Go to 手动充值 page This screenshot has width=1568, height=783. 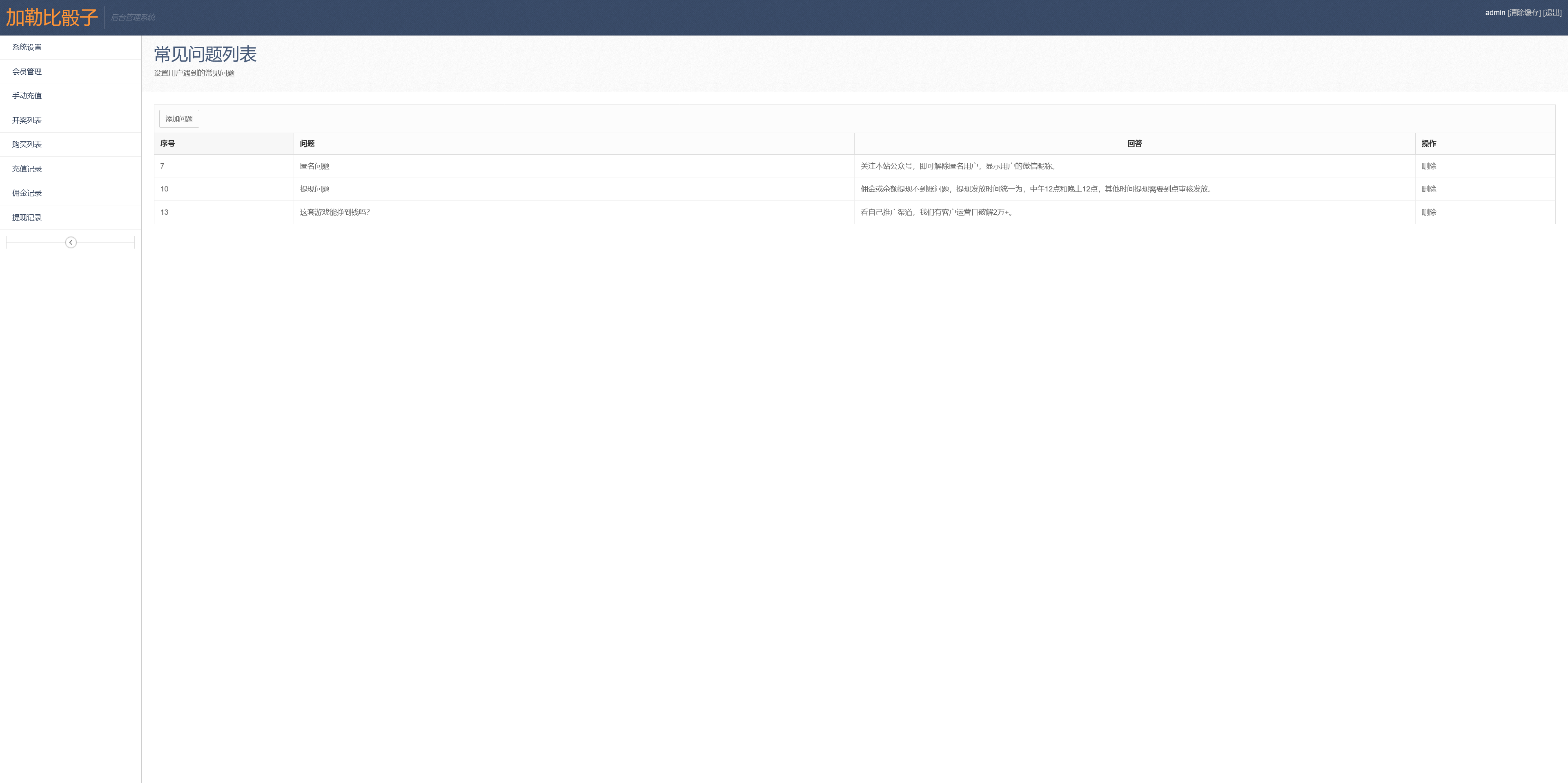27,96
